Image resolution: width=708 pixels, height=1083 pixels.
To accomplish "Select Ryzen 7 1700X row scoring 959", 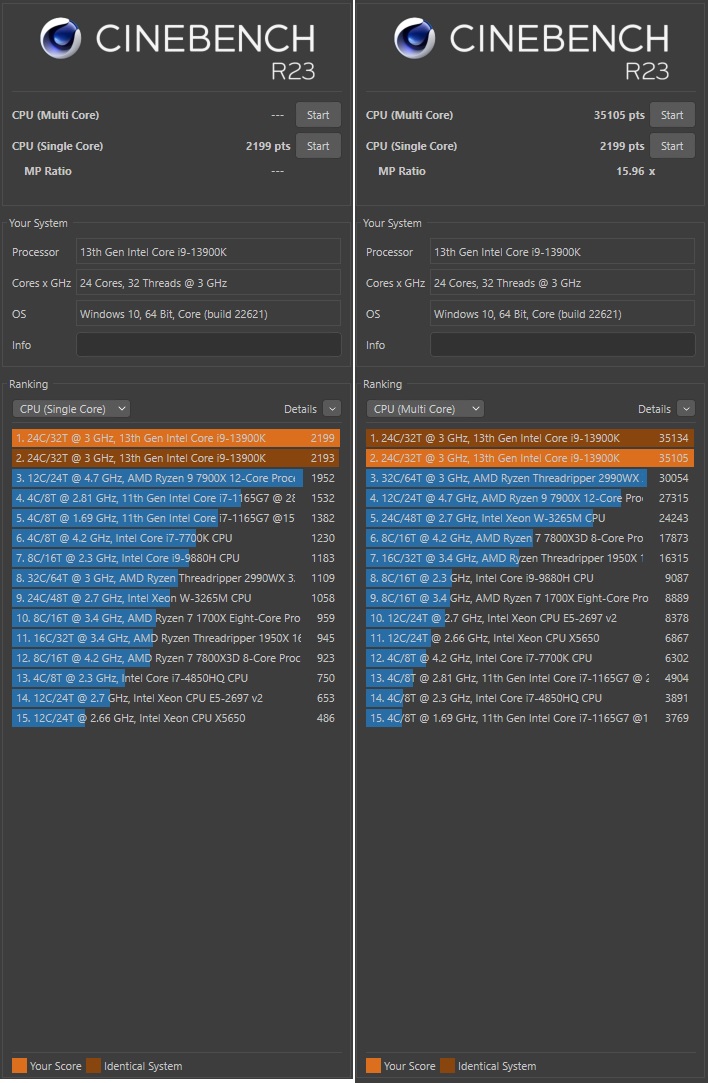I will 175,618.
